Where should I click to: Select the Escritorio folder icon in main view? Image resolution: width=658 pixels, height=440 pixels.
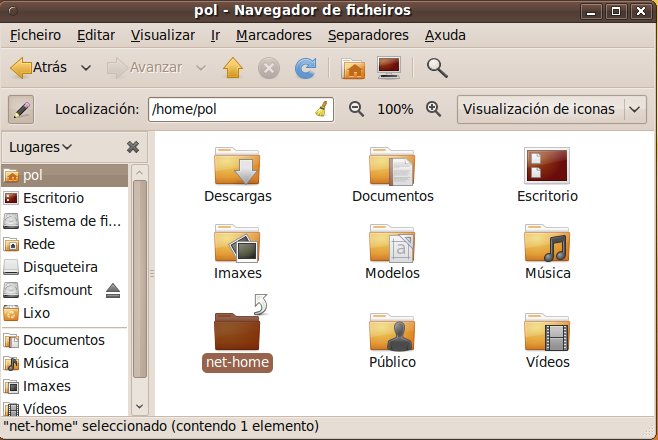coord(547,166)
